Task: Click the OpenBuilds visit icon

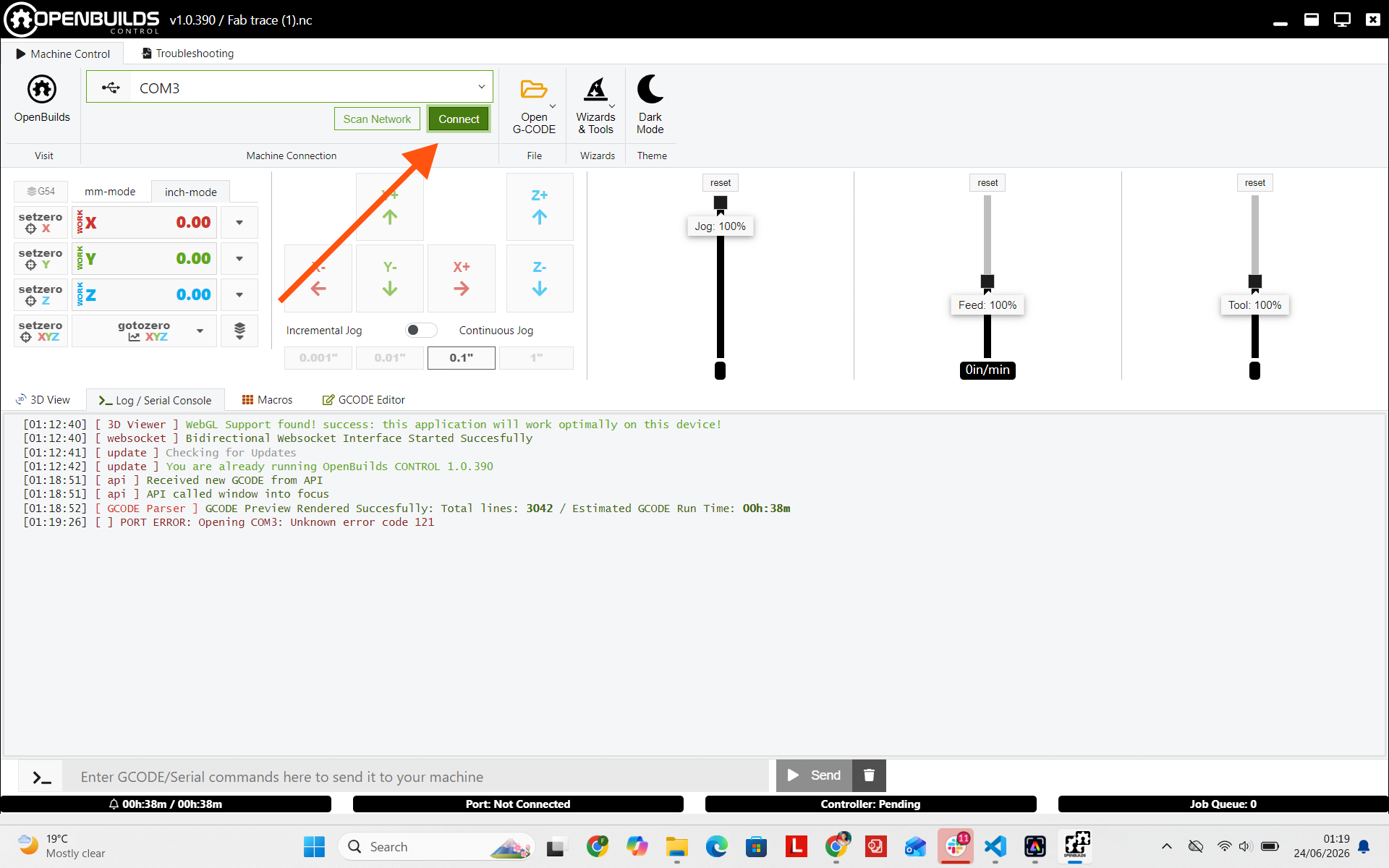Action: click(42, 90)
